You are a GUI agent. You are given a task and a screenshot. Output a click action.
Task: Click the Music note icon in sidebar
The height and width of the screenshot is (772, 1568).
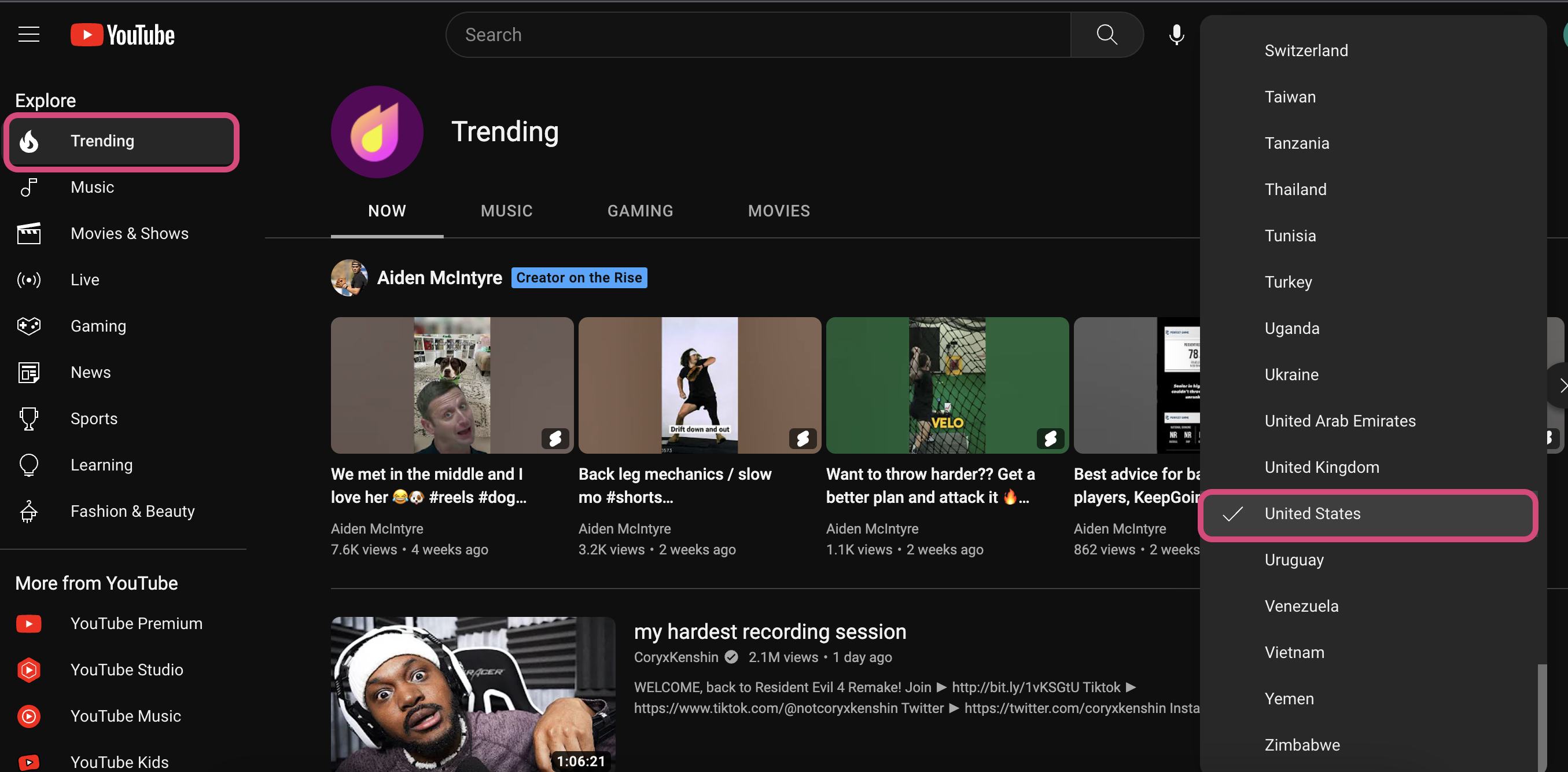click(28, 187)
